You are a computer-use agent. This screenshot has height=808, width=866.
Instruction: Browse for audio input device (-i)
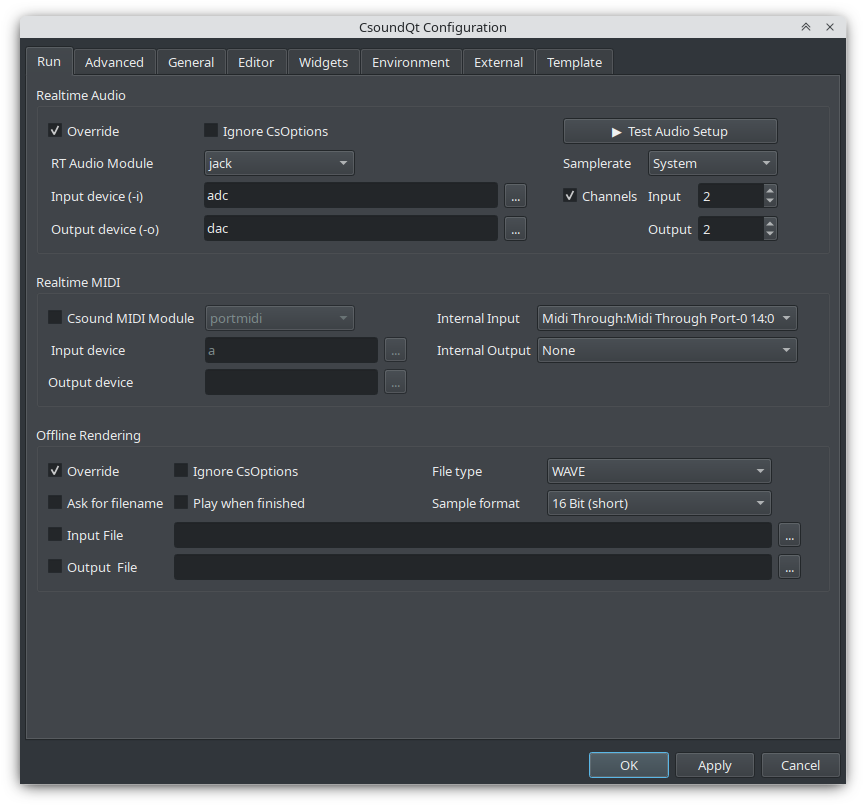515,196
